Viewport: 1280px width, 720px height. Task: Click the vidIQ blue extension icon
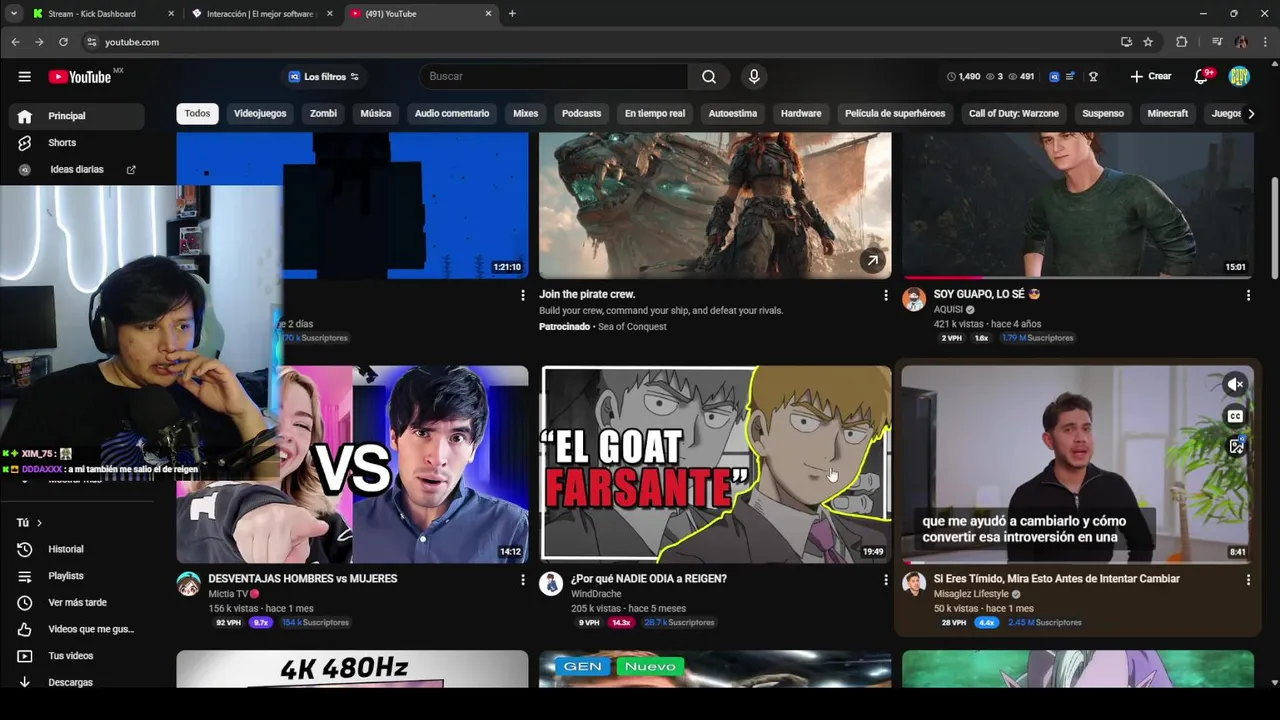1054,76
